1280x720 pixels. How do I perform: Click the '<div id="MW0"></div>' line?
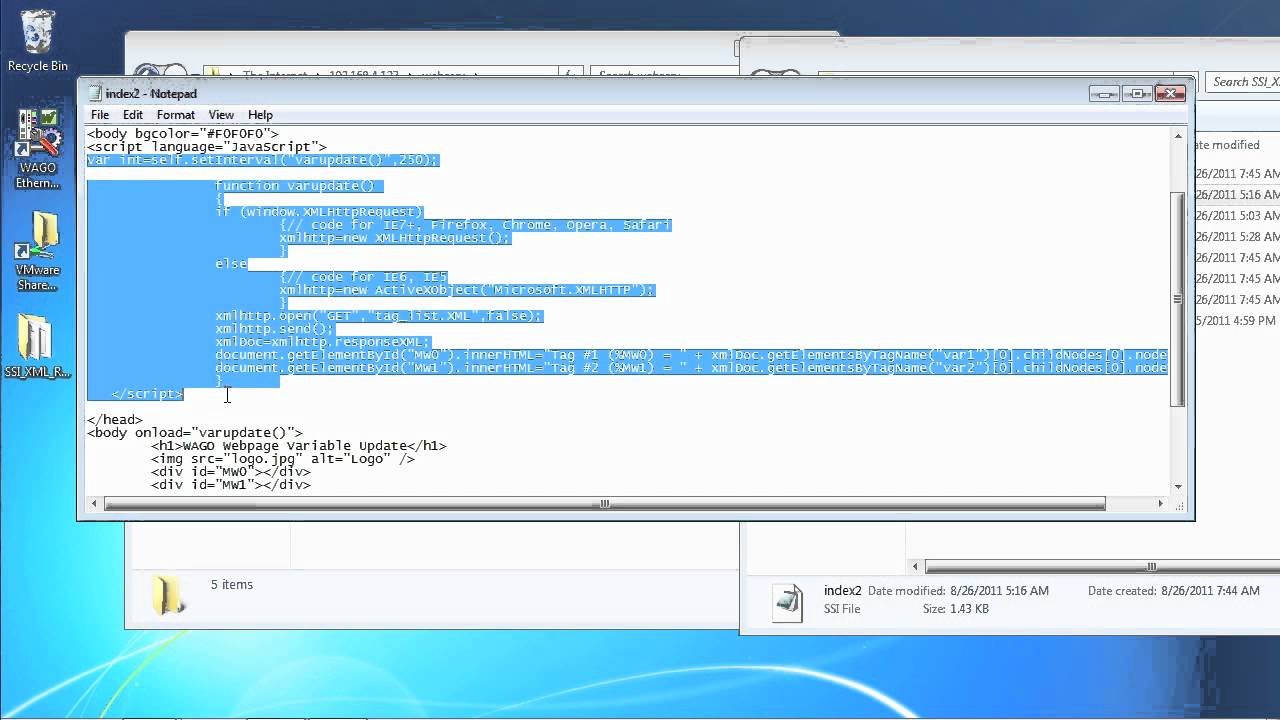coord(231,471)
